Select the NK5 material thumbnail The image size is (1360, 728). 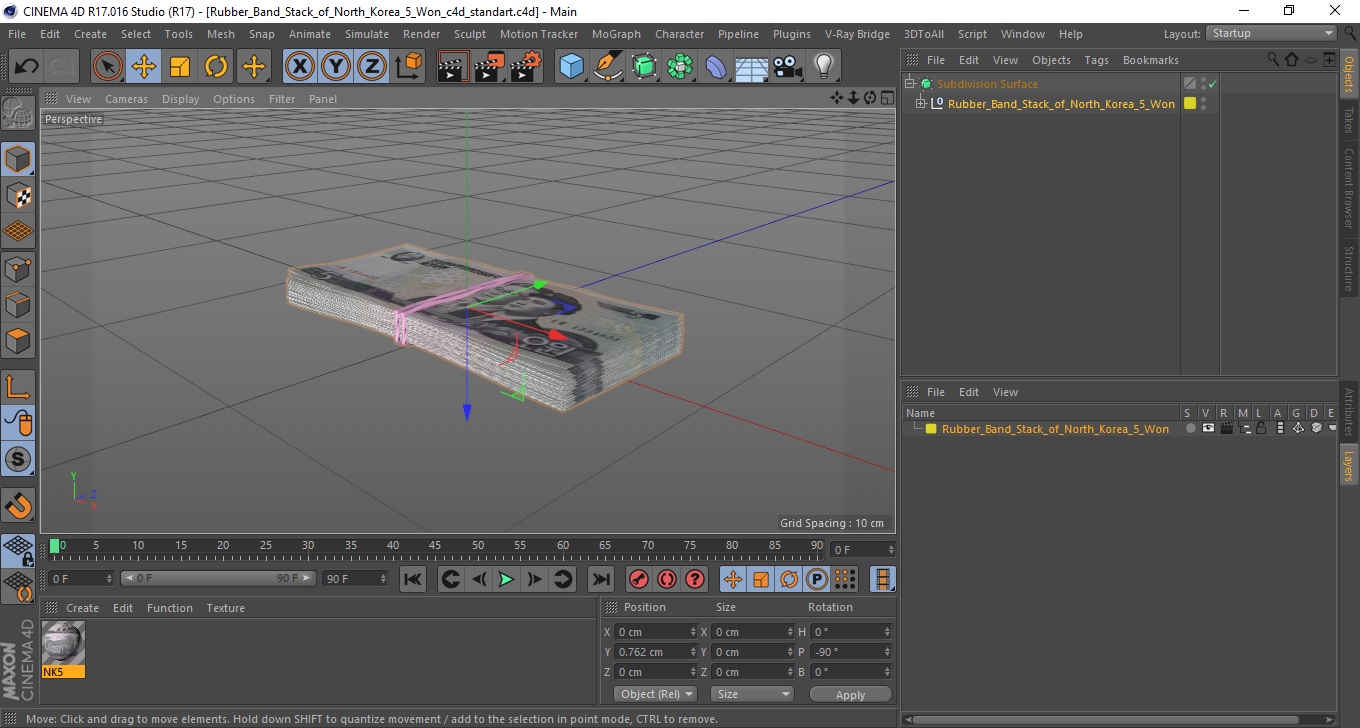coord(64,649)
